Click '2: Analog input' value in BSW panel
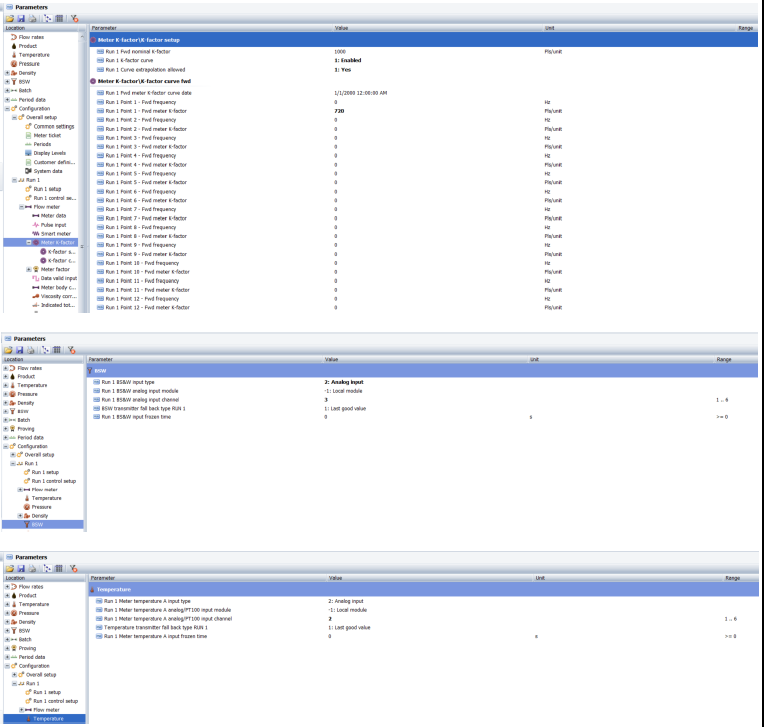764x727 pixels. (344, 383)
